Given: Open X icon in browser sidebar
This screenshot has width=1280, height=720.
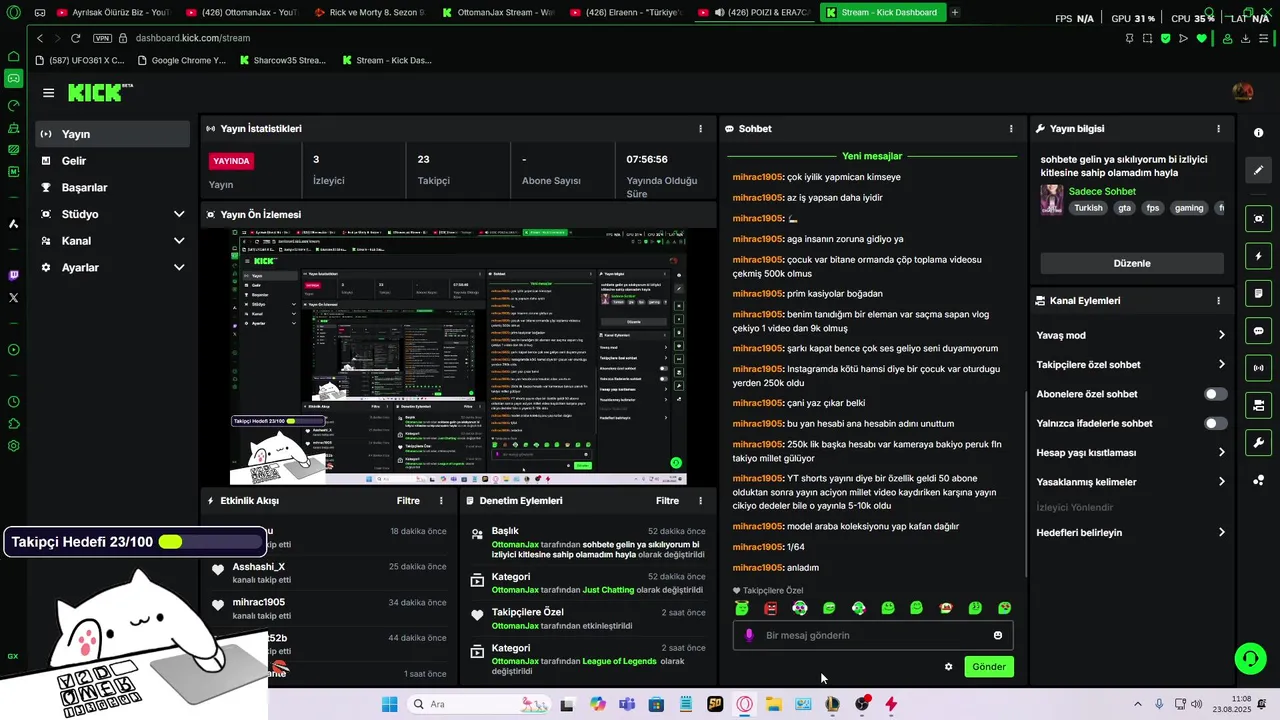Looking at the screenshot, I should [x=13, y=298].
